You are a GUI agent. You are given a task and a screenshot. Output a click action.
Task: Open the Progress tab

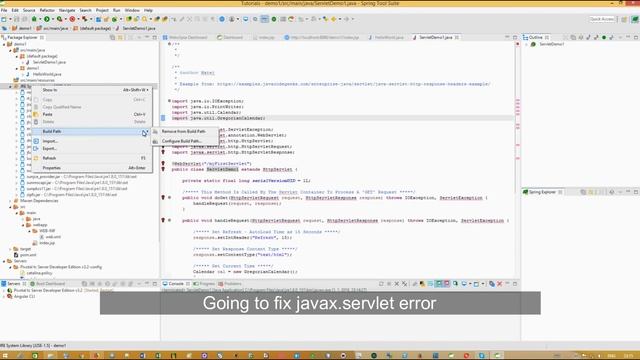[204, 284]
